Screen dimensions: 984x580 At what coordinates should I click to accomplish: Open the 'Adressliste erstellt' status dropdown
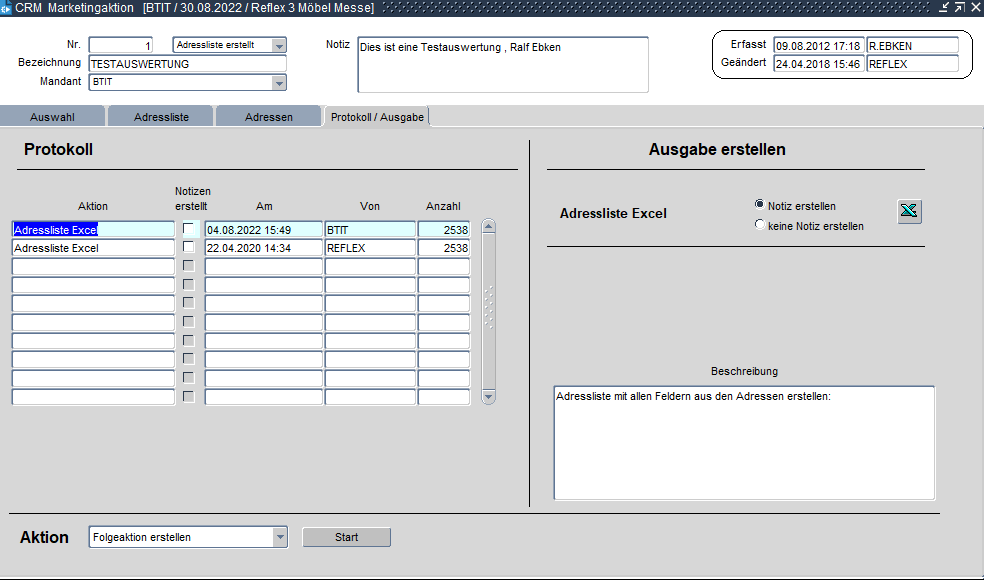[x=279, y=45]
